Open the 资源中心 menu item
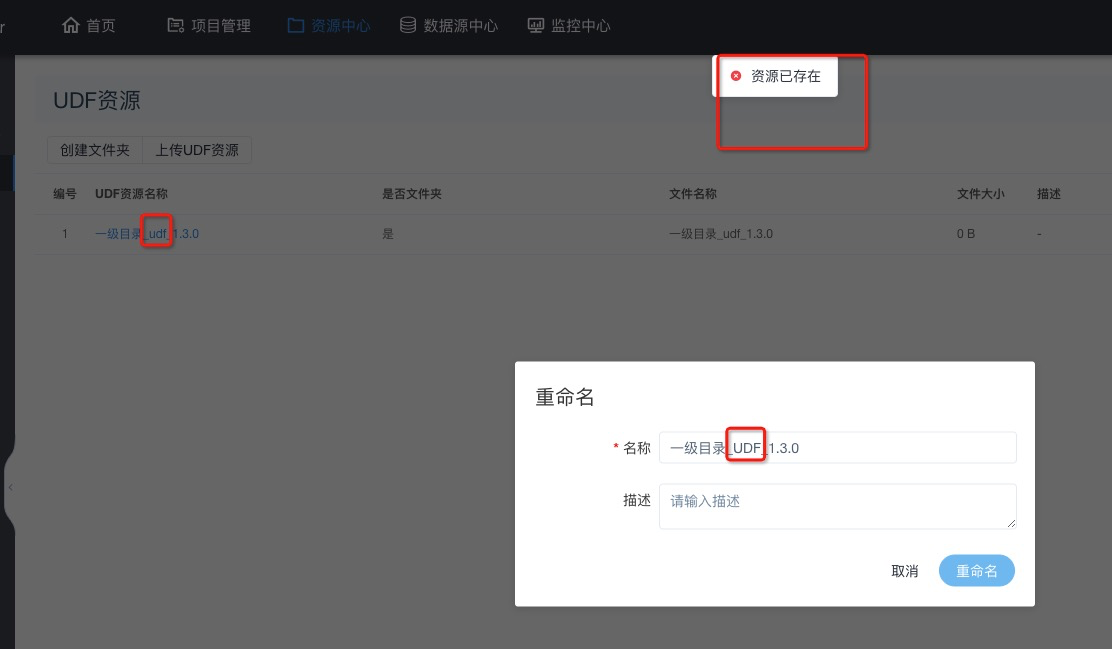Image resolution: width=1112 pixels, height=649 pixels. click(x=329, y=26)
